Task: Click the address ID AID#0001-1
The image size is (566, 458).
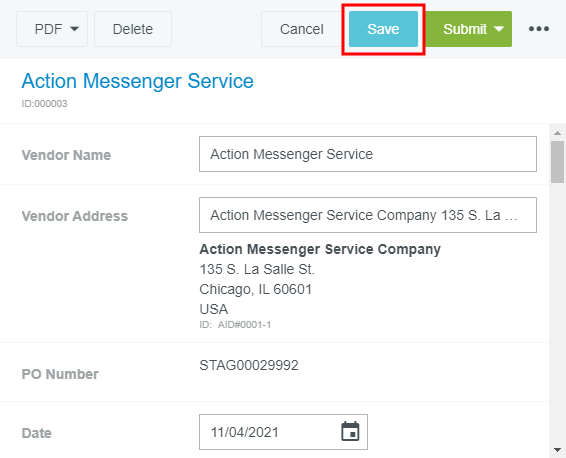Action: coord(244,324)
